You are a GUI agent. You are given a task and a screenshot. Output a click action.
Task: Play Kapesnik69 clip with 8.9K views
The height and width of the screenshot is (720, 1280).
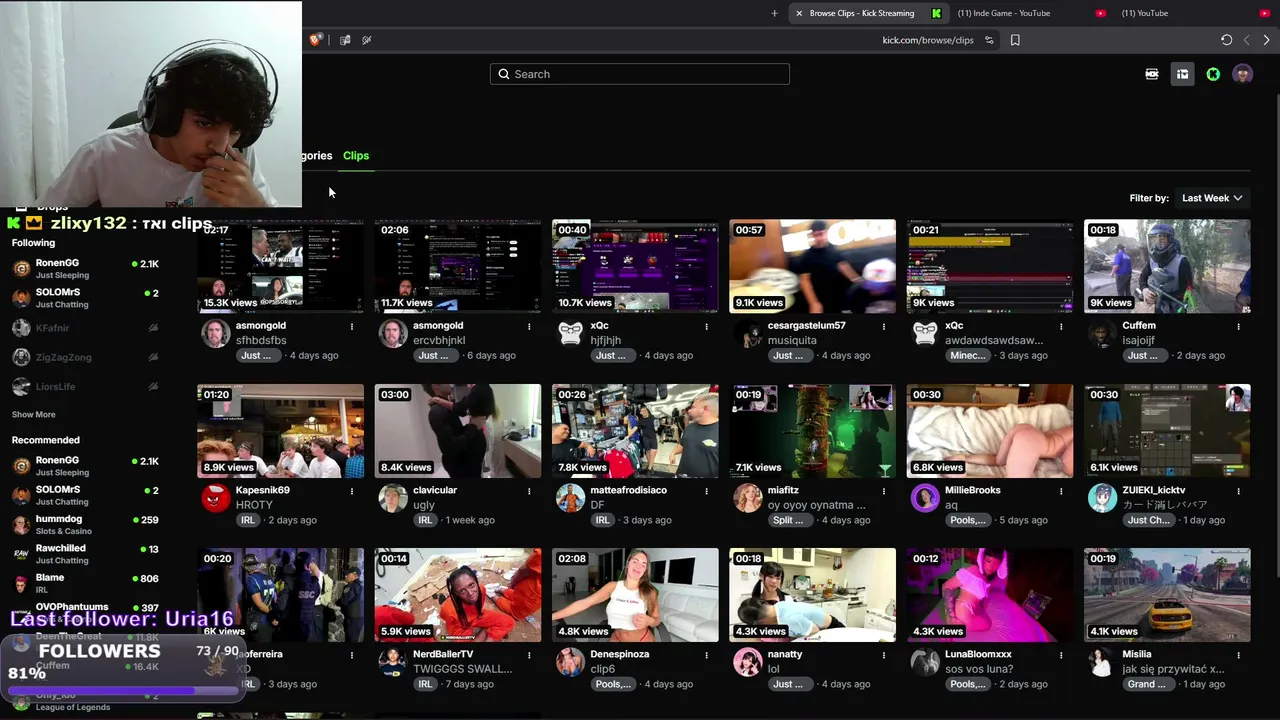(281, 431)
